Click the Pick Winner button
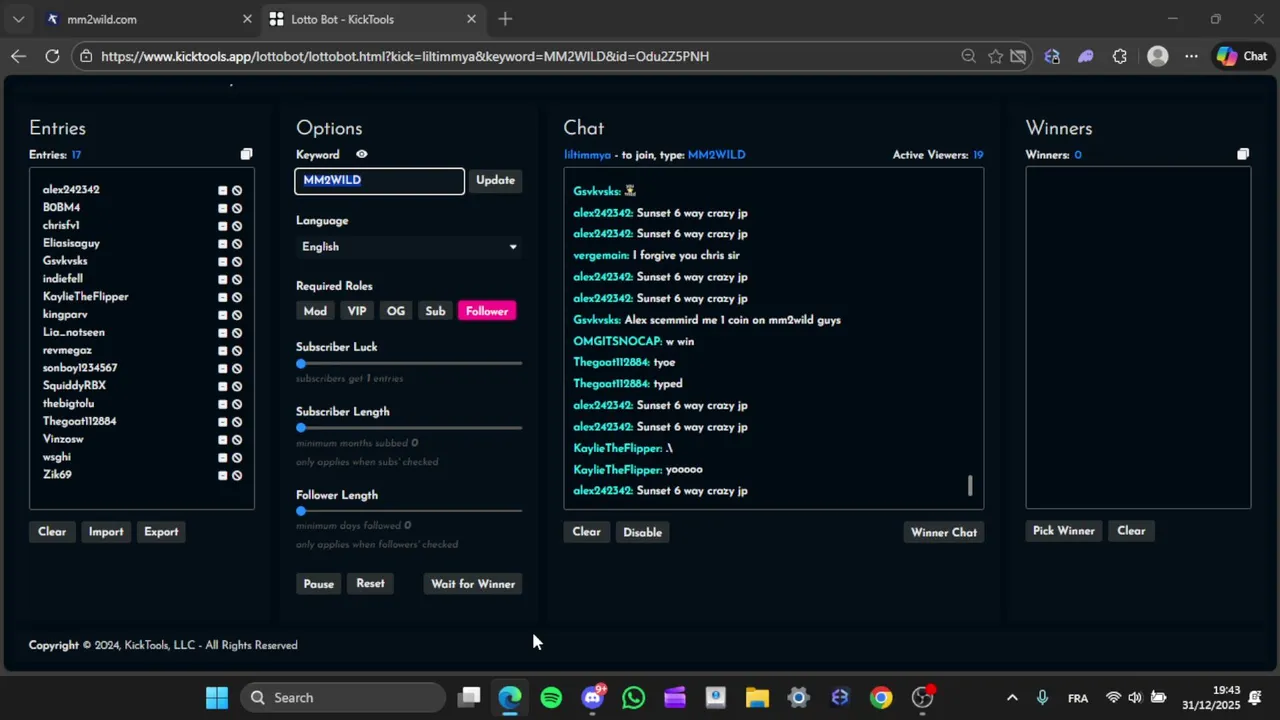Viewport: 1280px width, 720px height. coord(1064,531)
